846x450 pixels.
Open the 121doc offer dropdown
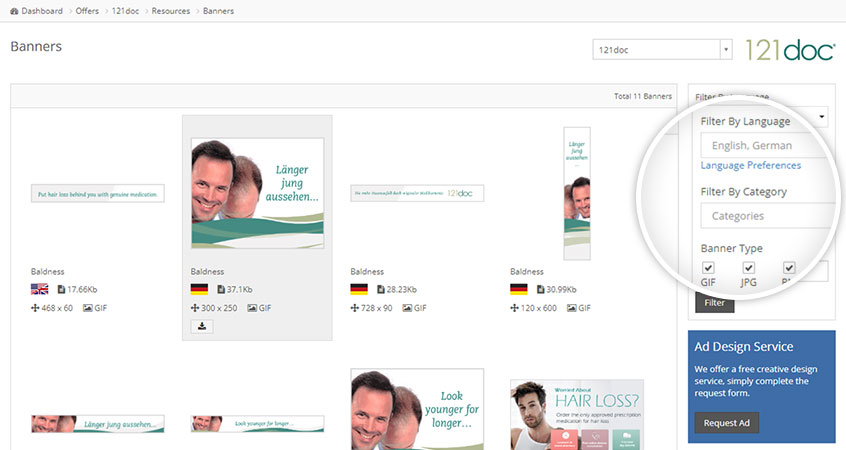tap(662, 49)
